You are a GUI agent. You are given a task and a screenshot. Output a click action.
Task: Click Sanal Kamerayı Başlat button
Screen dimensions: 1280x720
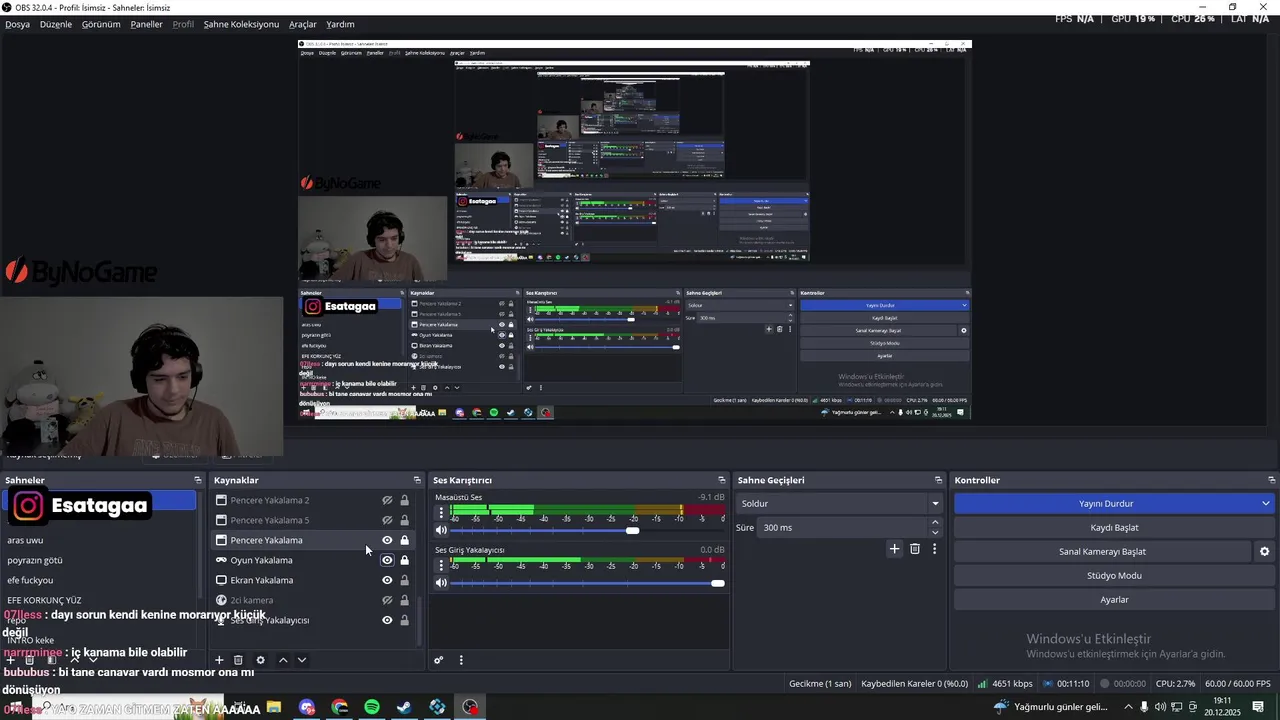click(1102, 551)
